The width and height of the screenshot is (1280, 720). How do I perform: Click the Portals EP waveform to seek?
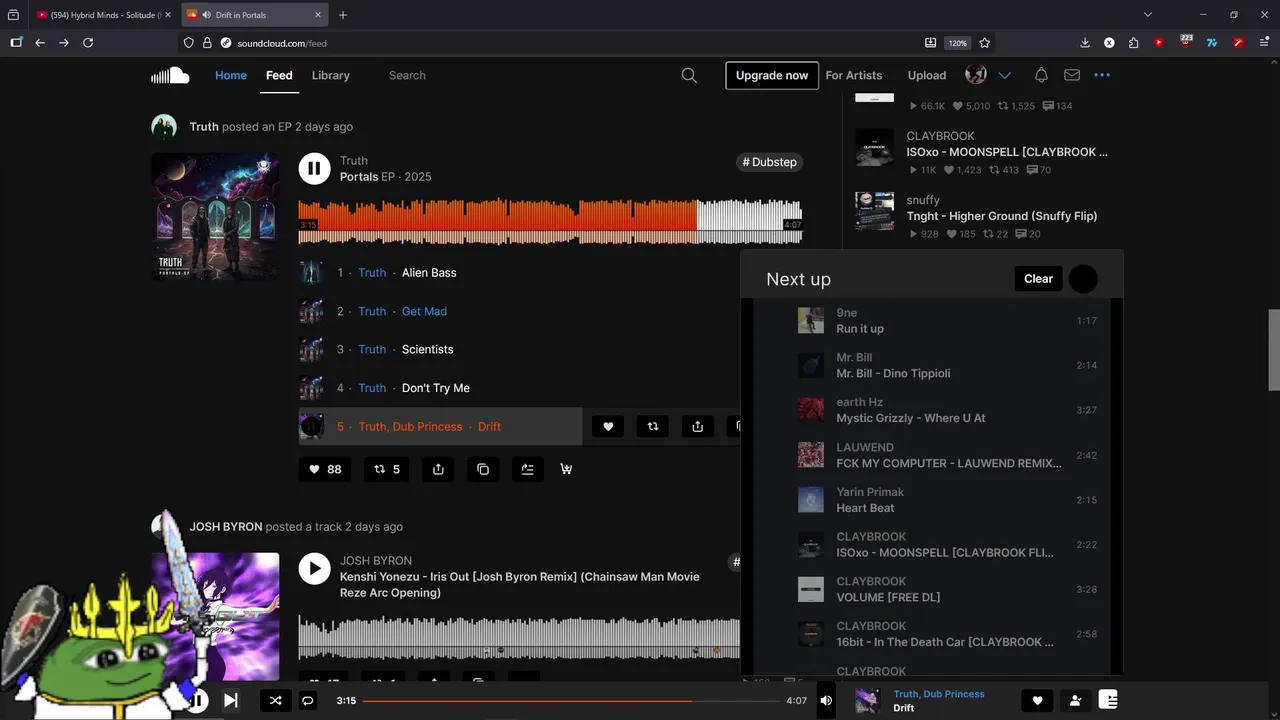tap(550, 222)
